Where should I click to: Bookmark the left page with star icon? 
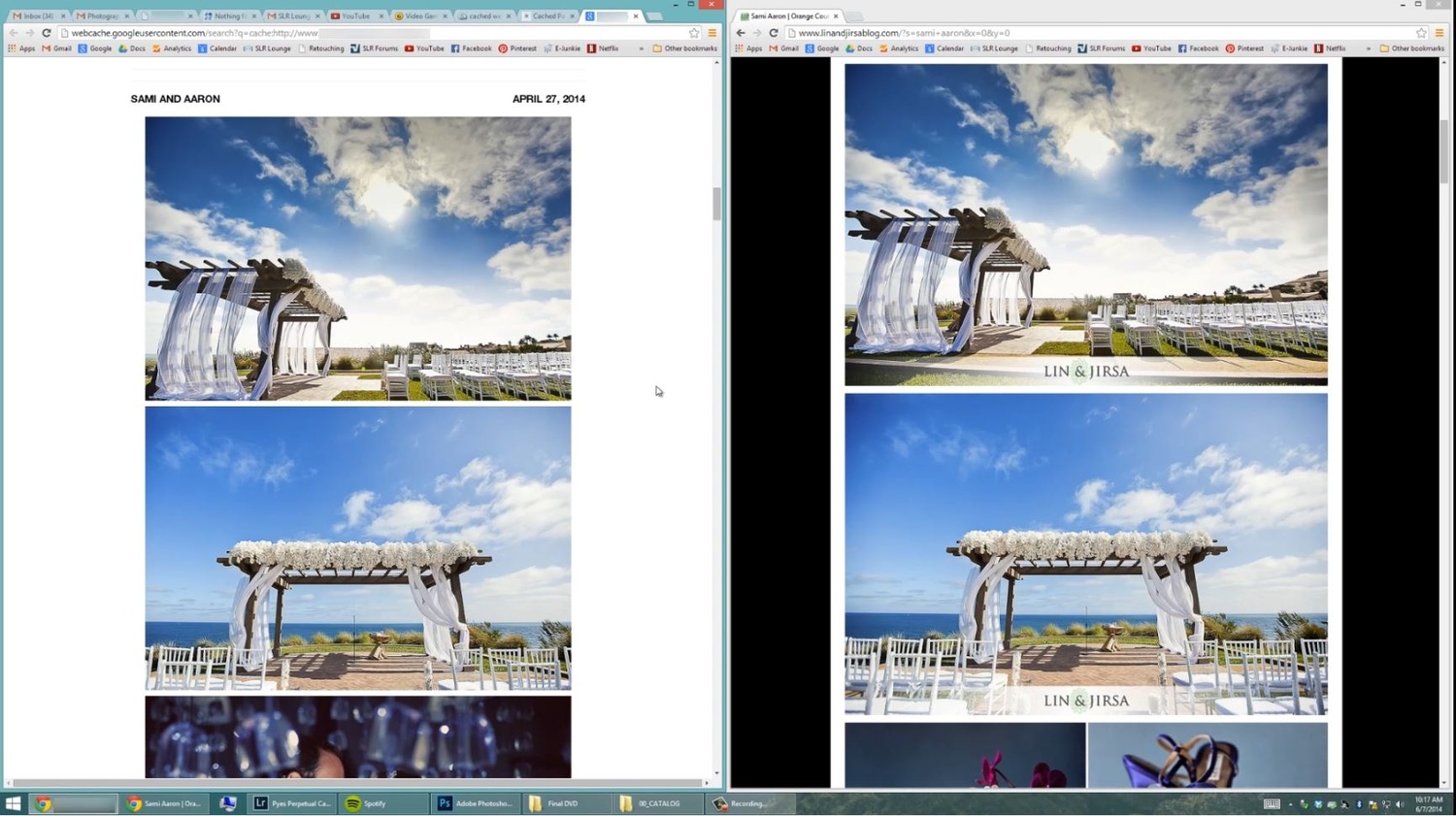coord(694,33)
